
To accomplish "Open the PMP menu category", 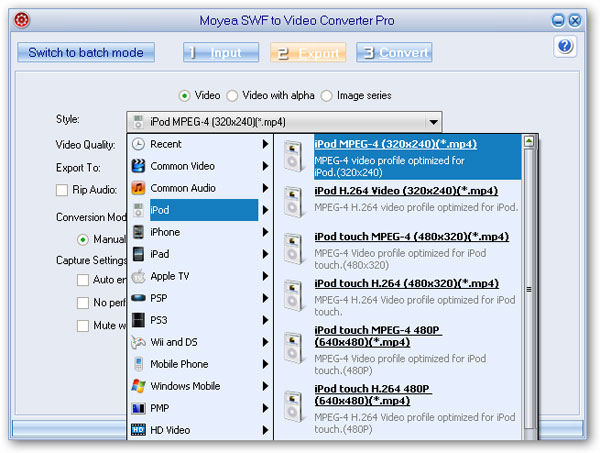I will (200, 408).
